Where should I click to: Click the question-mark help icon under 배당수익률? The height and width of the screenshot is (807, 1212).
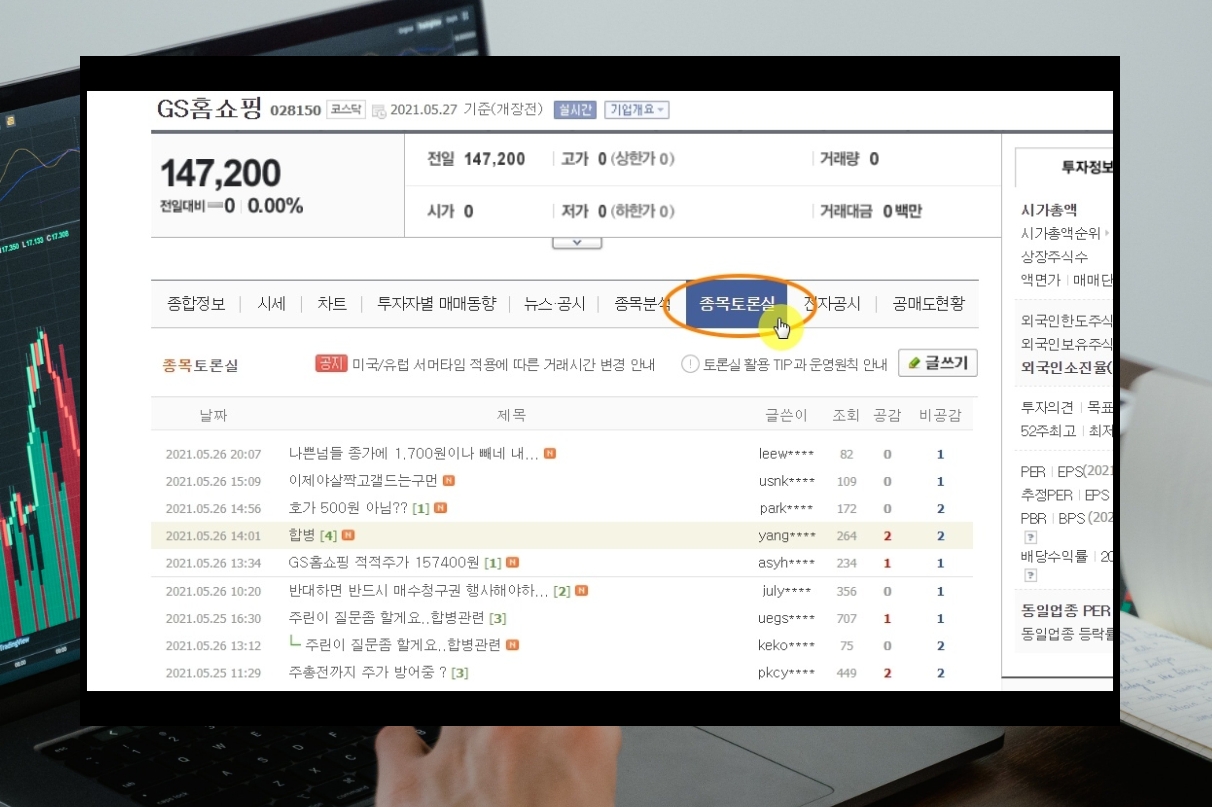(x=1030, y=575)
